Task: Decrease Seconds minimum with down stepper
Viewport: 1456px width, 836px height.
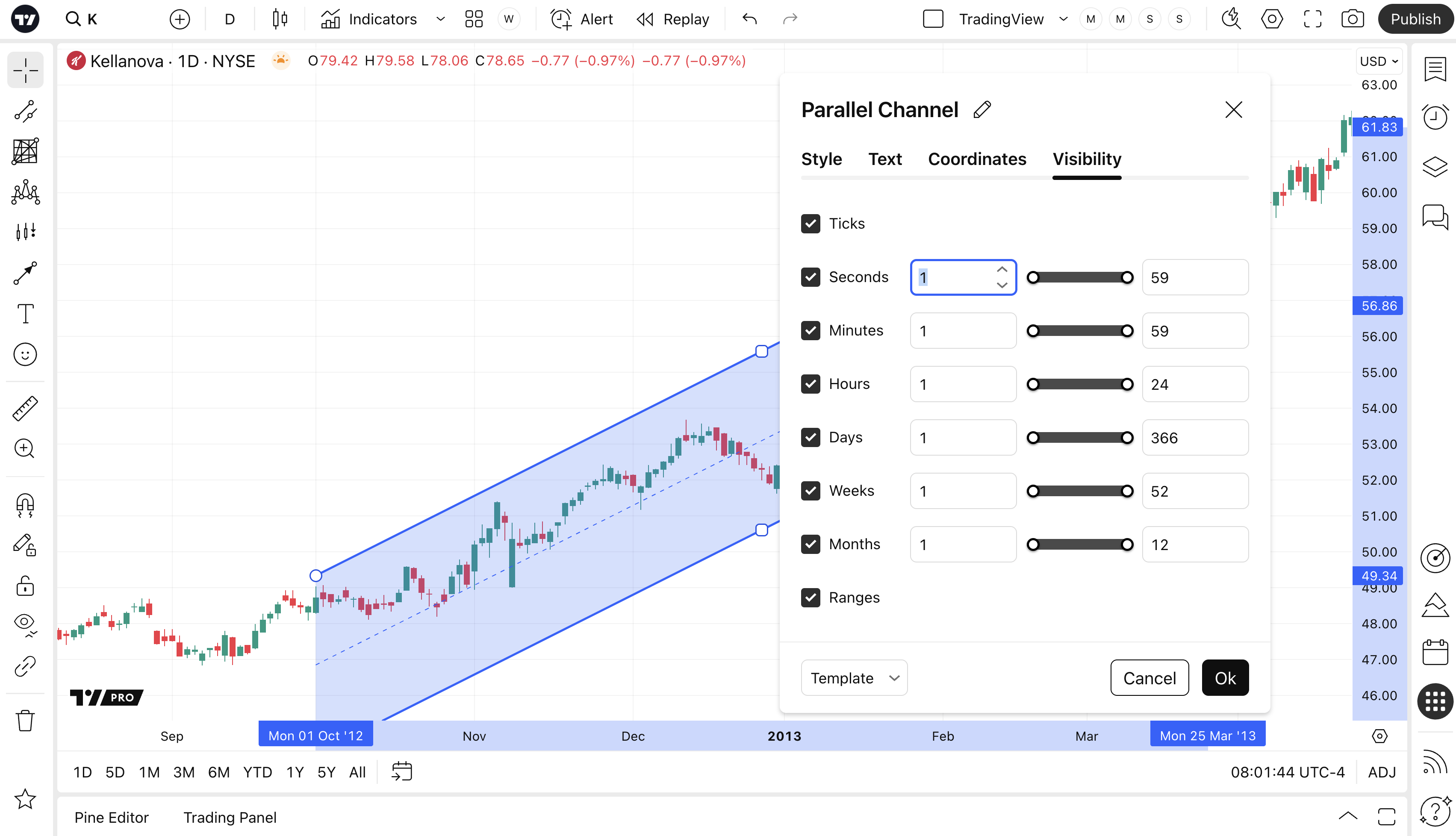Action: [1002, 285]
